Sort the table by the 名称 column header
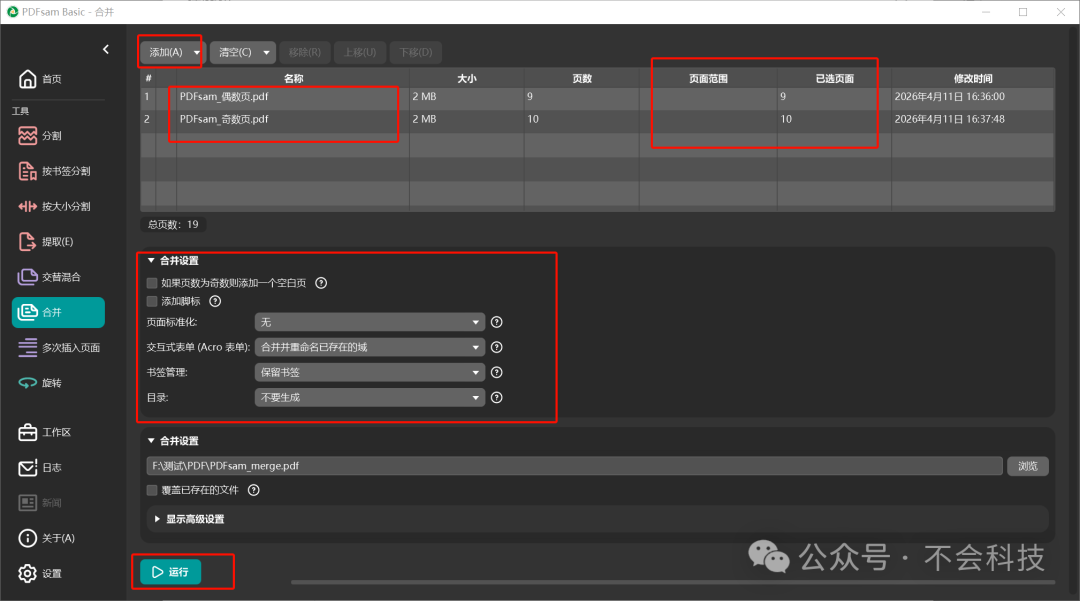This screenshot has height=601, width=1080. [293, 78]
